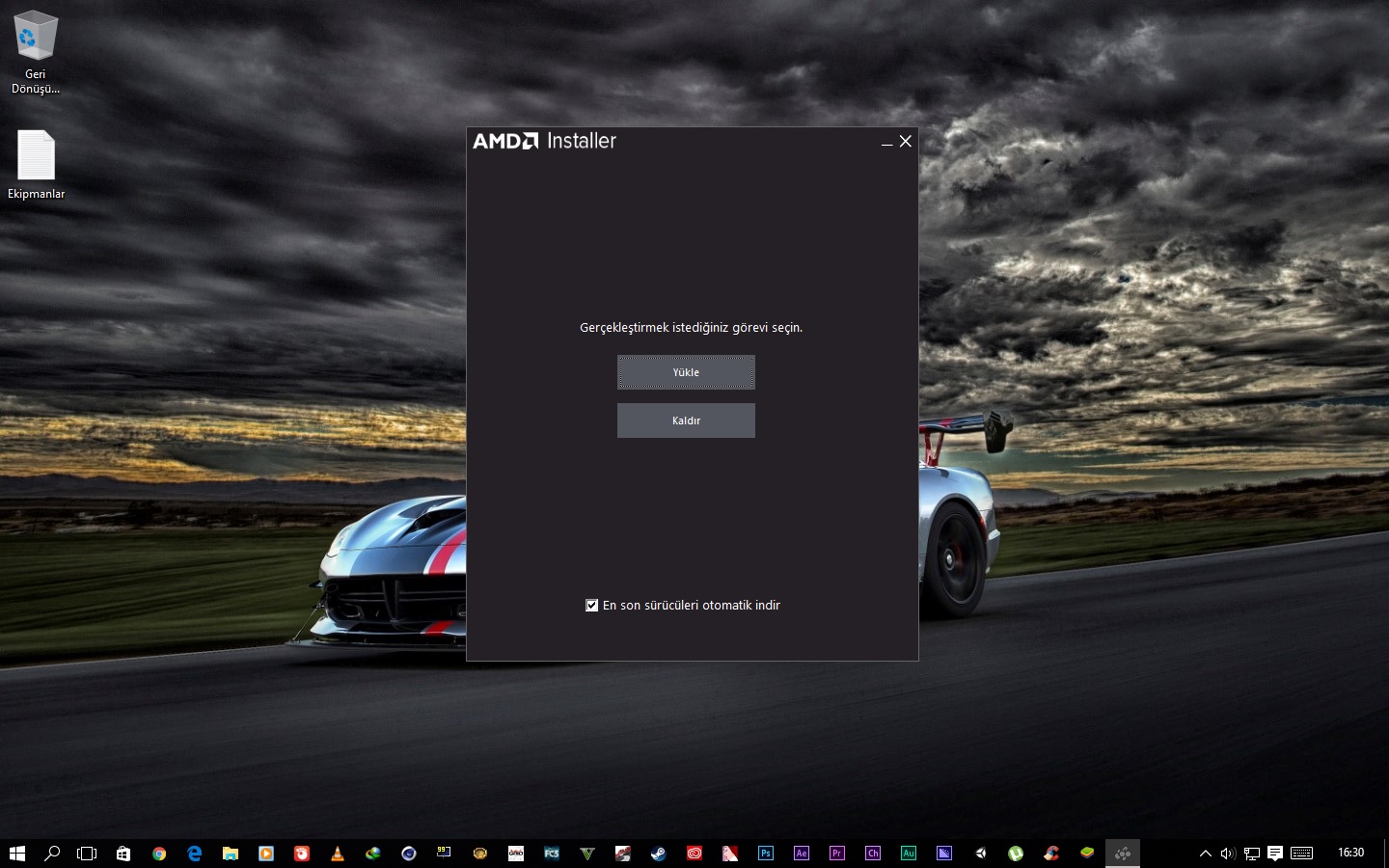This screenshot has width=1389, height=868.
Task: Launch Adobe Photoshop from the taskbar
Action: tap(766, 854)
